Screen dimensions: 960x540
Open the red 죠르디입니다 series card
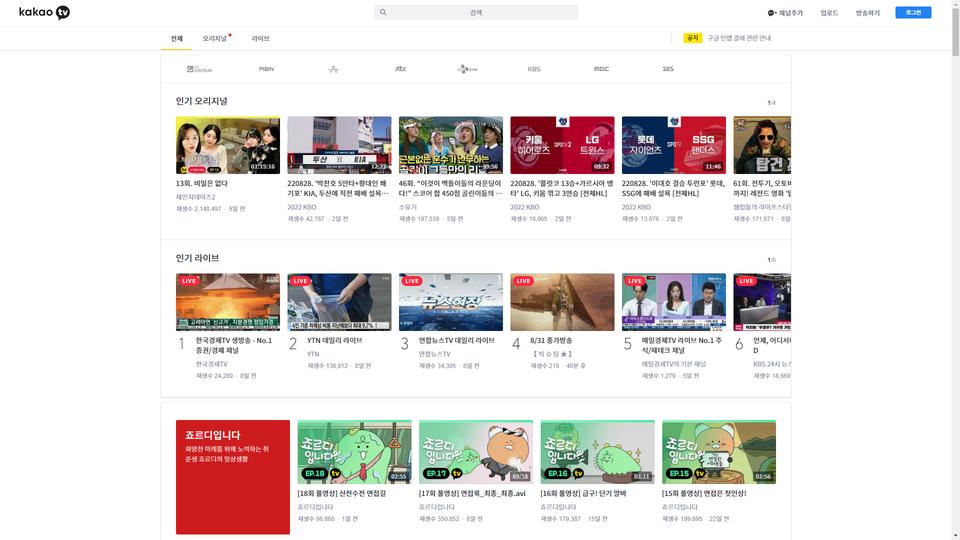click(x=233, y=477)
